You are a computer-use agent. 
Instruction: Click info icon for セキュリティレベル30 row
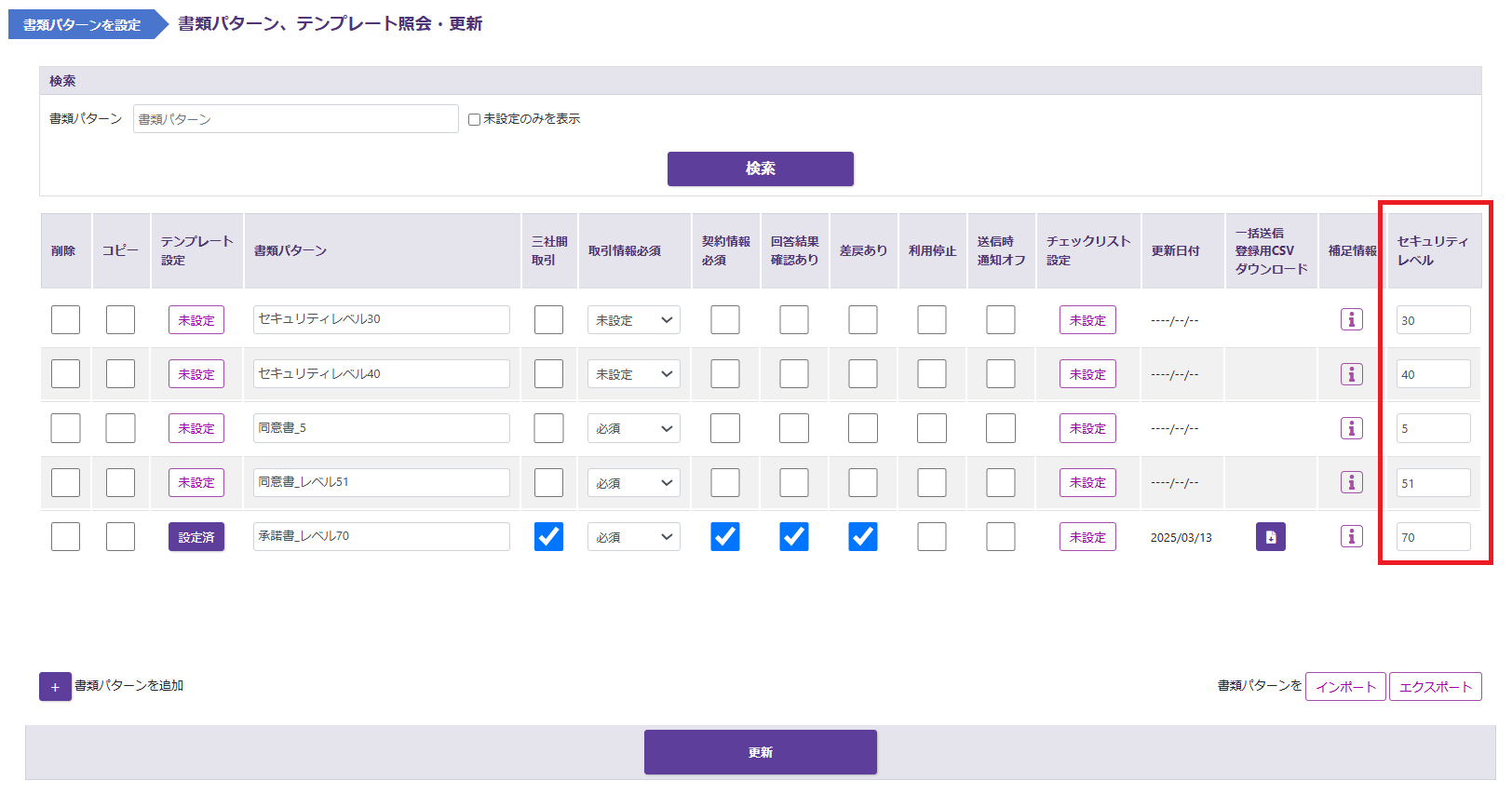(1351, 319)
